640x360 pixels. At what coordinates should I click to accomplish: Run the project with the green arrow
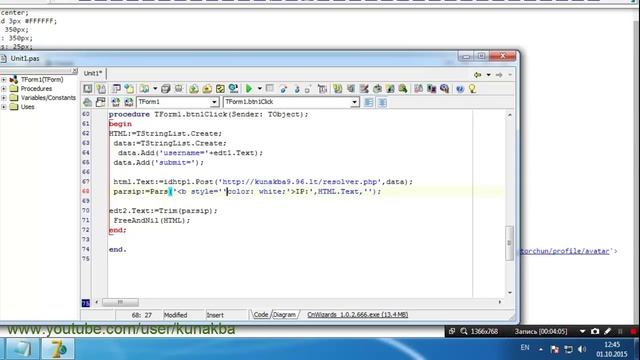point(248,89)
